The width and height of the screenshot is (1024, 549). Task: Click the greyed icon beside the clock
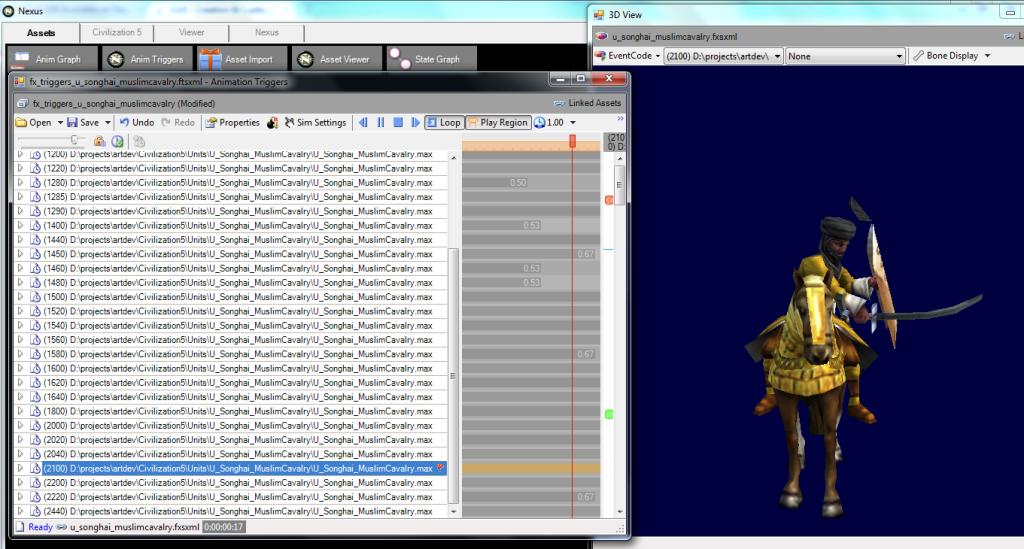click(139, 141)
